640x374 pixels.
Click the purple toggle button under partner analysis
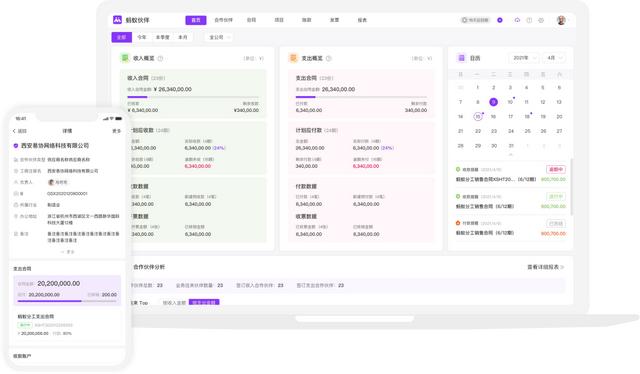click(204, 302)
